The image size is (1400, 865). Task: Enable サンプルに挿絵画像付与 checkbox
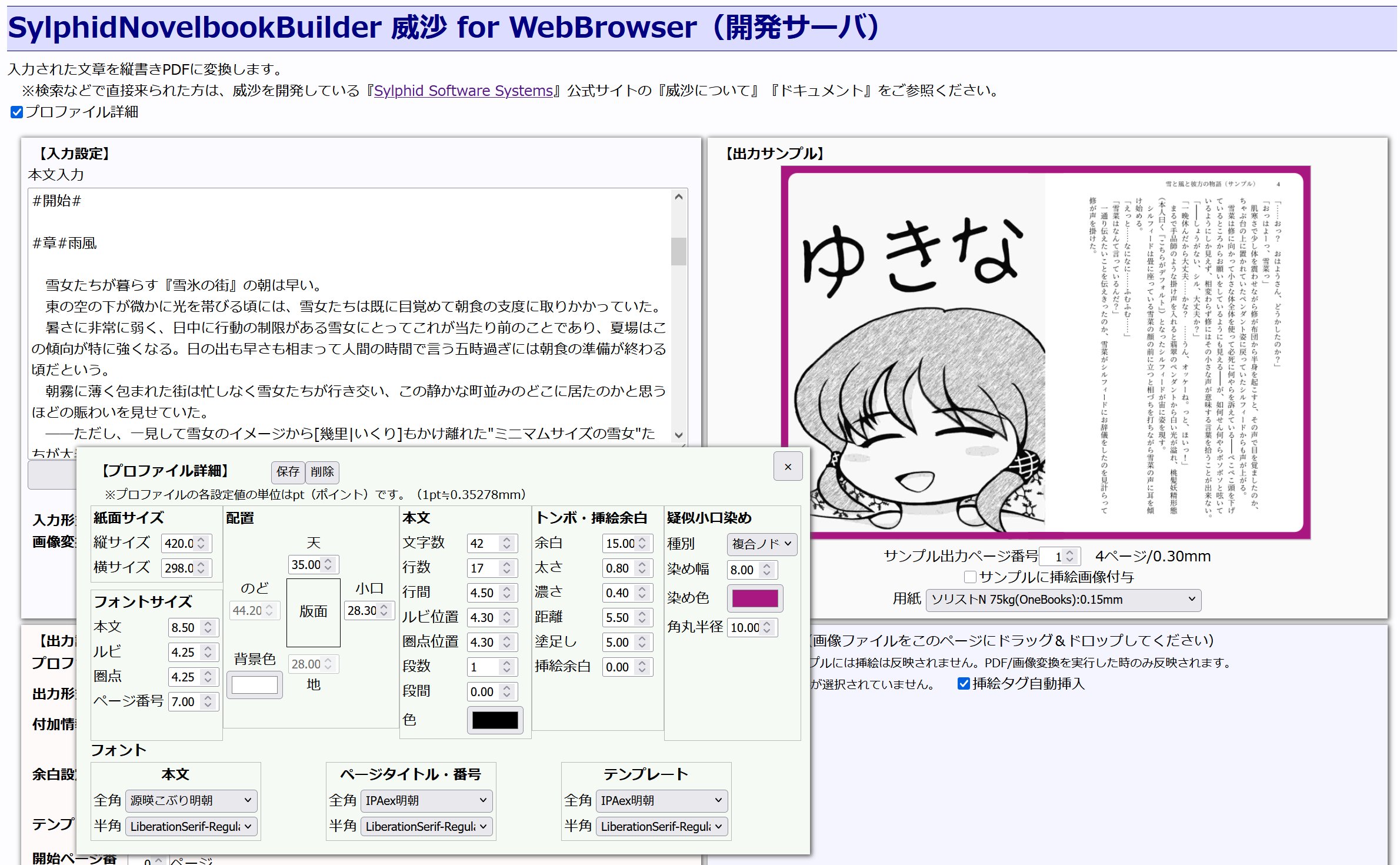970,577
